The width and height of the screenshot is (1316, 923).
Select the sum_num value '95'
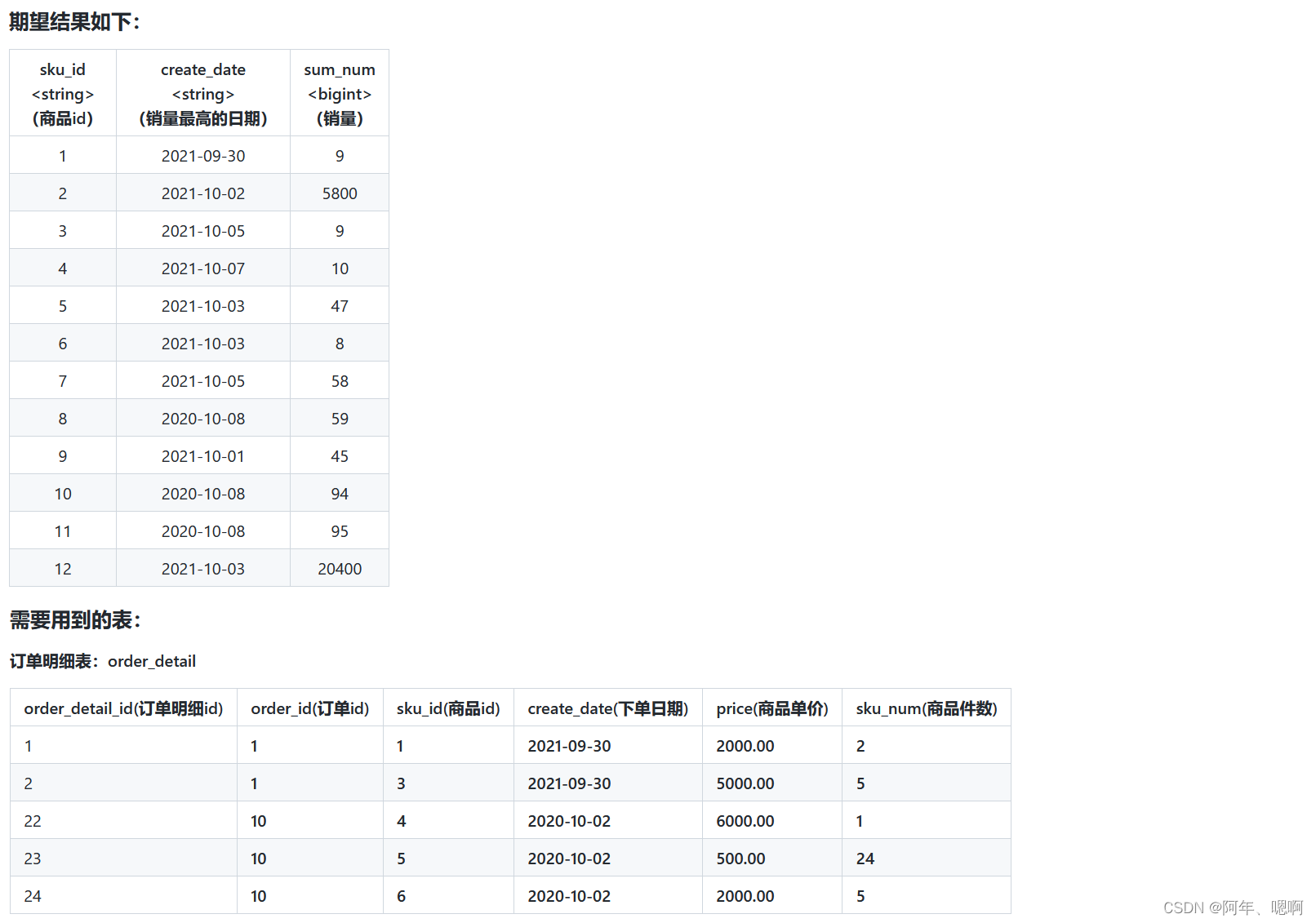point(340,531)
